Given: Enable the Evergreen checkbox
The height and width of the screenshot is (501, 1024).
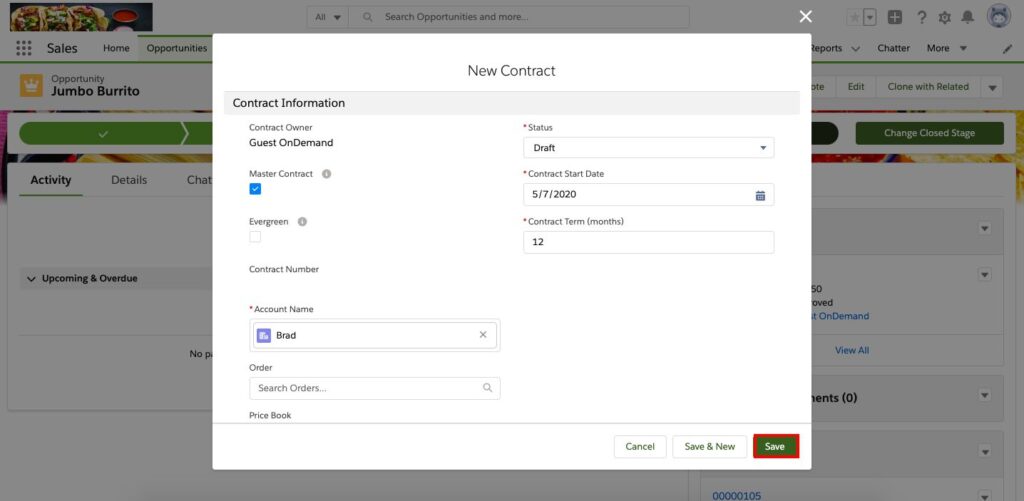Looking at the screenshot, I should click(255, 237).
